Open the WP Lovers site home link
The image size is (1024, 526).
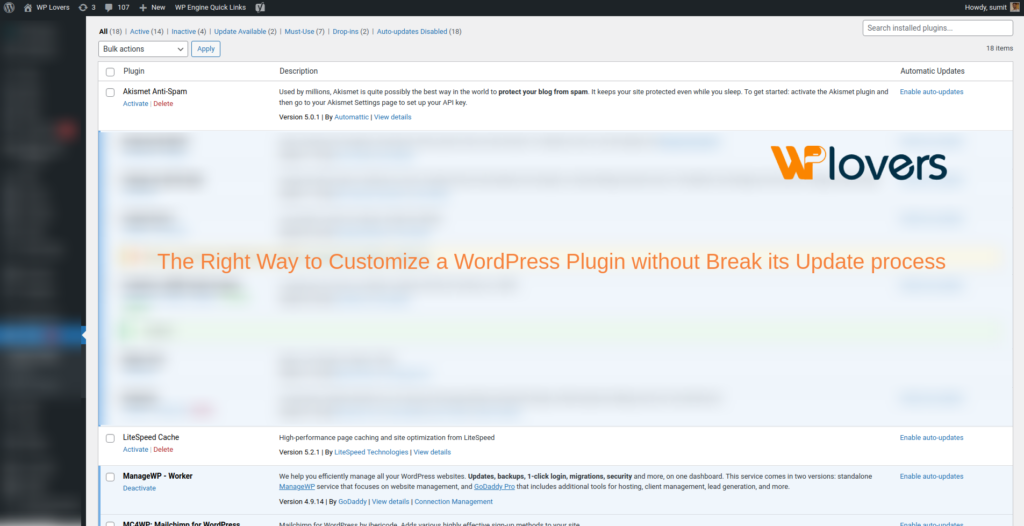(46, 7)
